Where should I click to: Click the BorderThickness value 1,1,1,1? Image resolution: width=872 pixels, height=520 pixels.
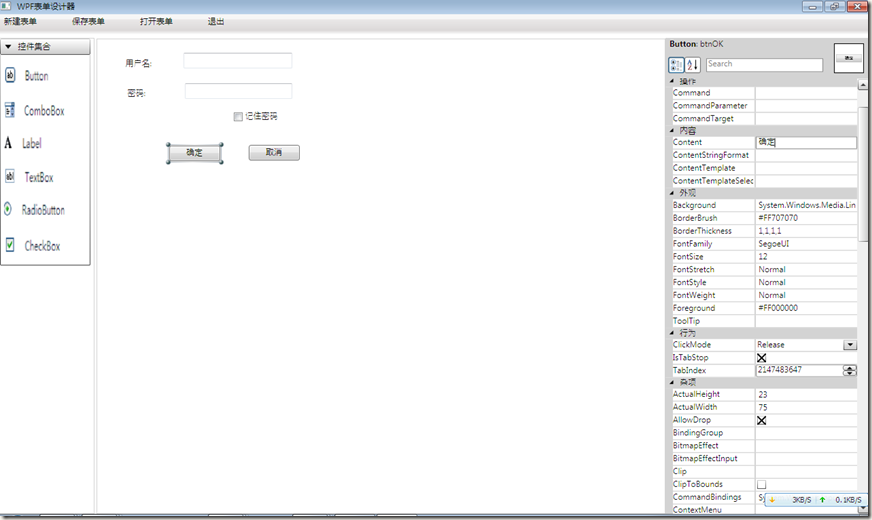(770, 231)
